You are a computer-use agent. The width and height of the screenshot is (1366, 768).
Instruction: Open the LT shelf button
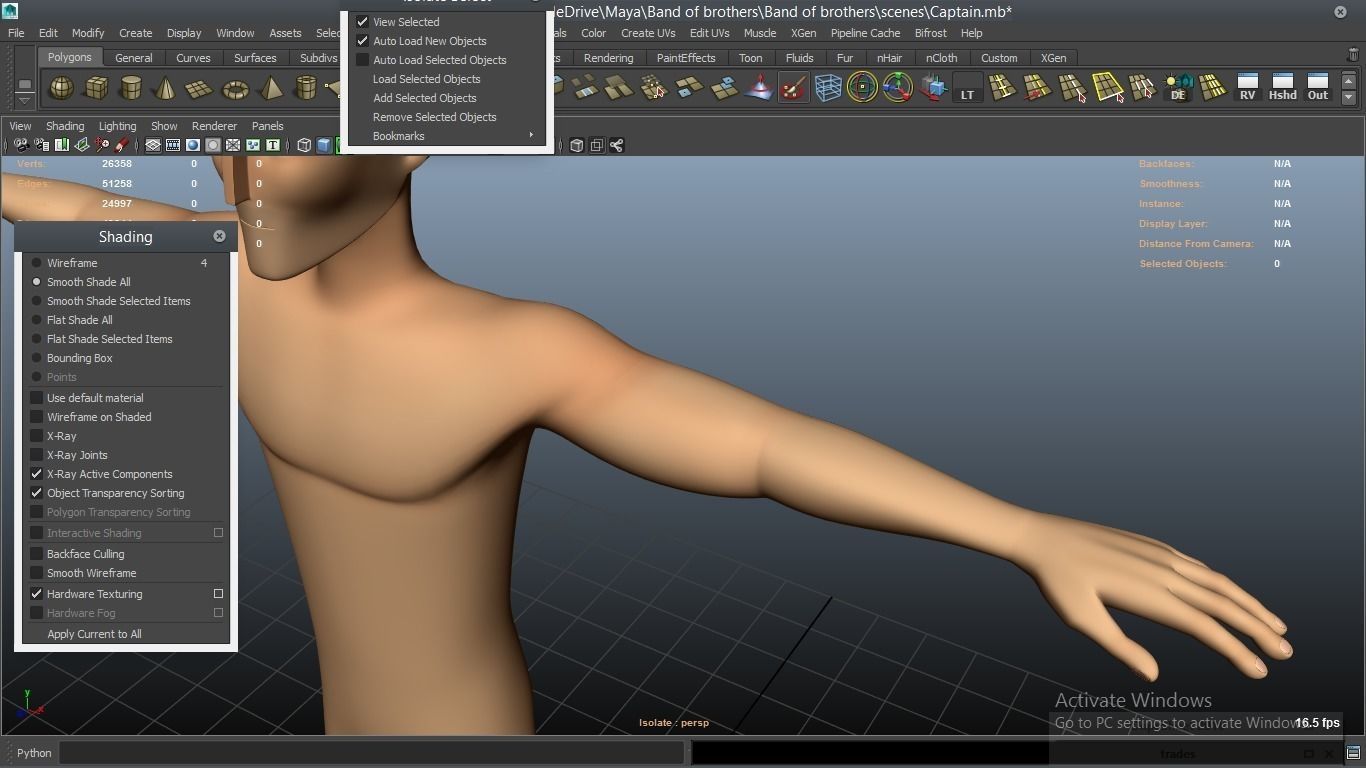(967, 88)
